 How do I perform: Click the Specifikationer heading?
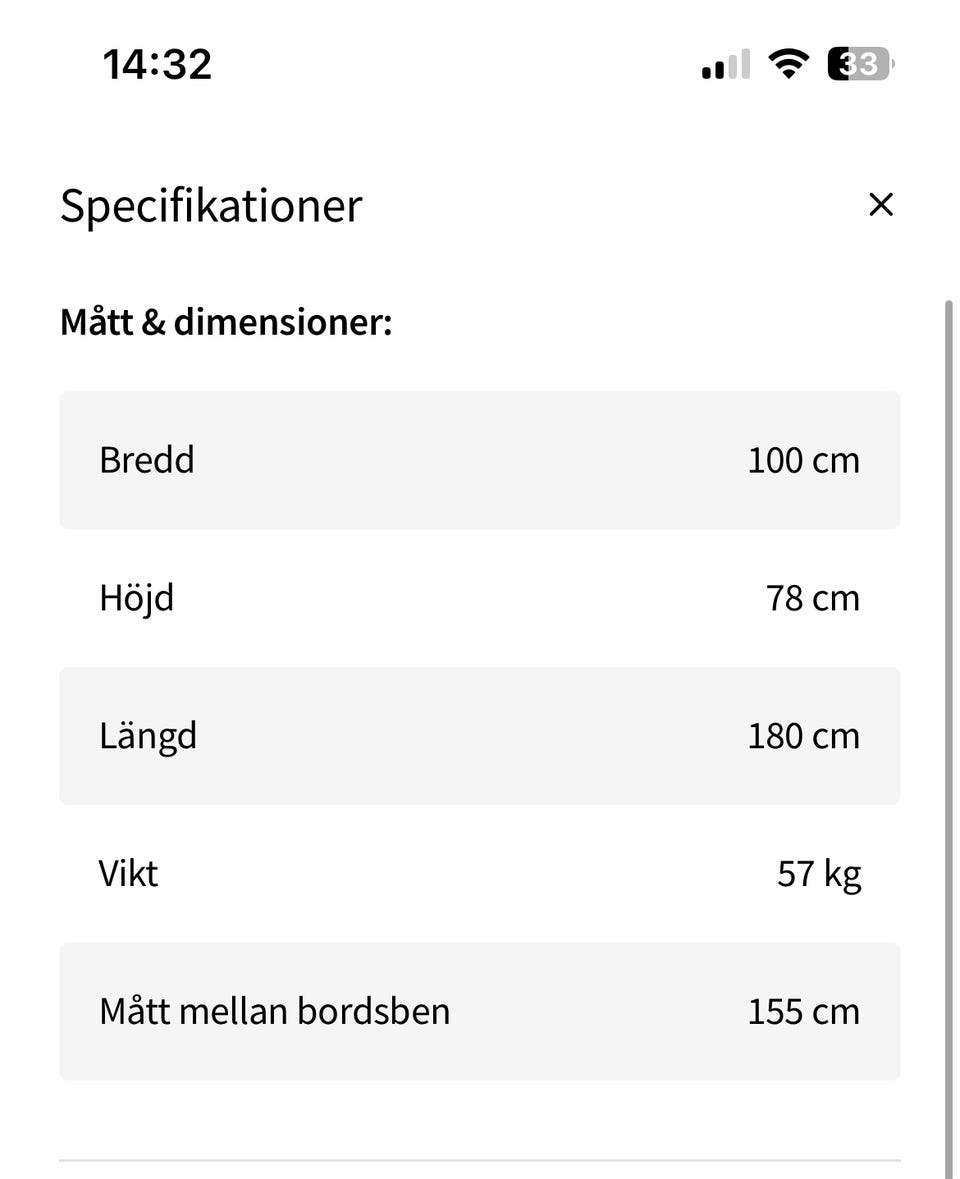pos(211,206)
